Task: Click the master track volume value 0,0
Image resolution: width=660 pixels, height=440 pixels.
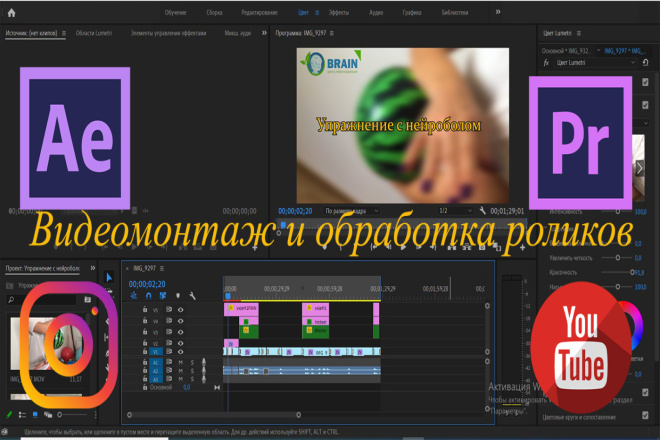Action: tap(186, 387)
